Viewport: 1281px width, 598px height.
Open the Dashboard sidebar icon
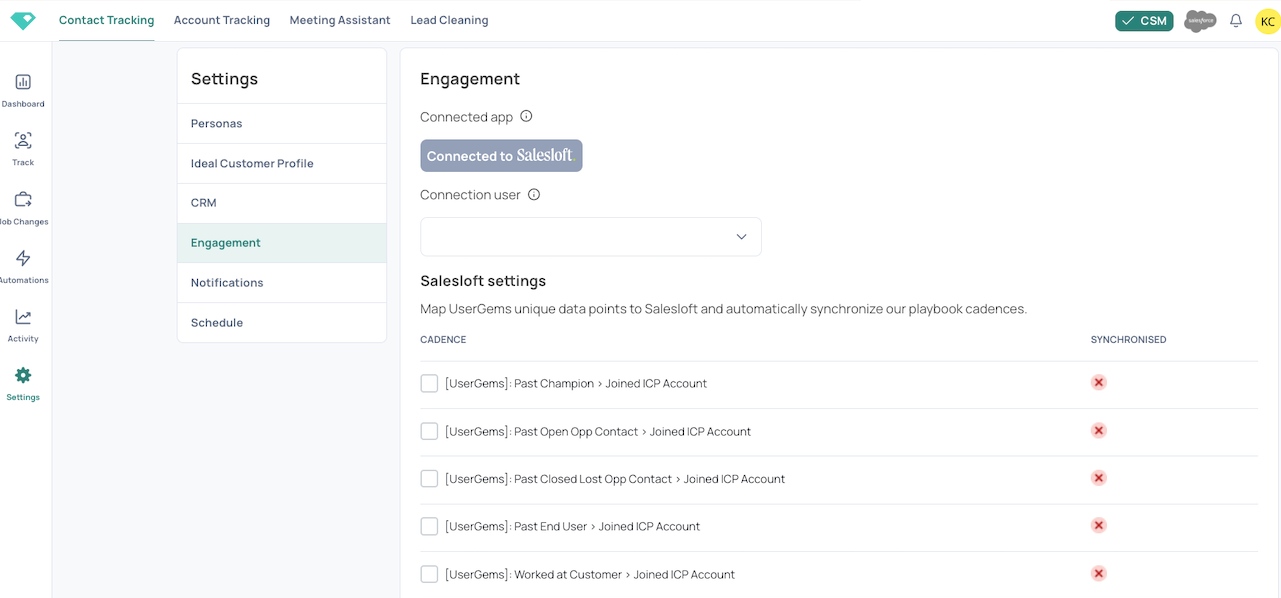tap(23, 82)
